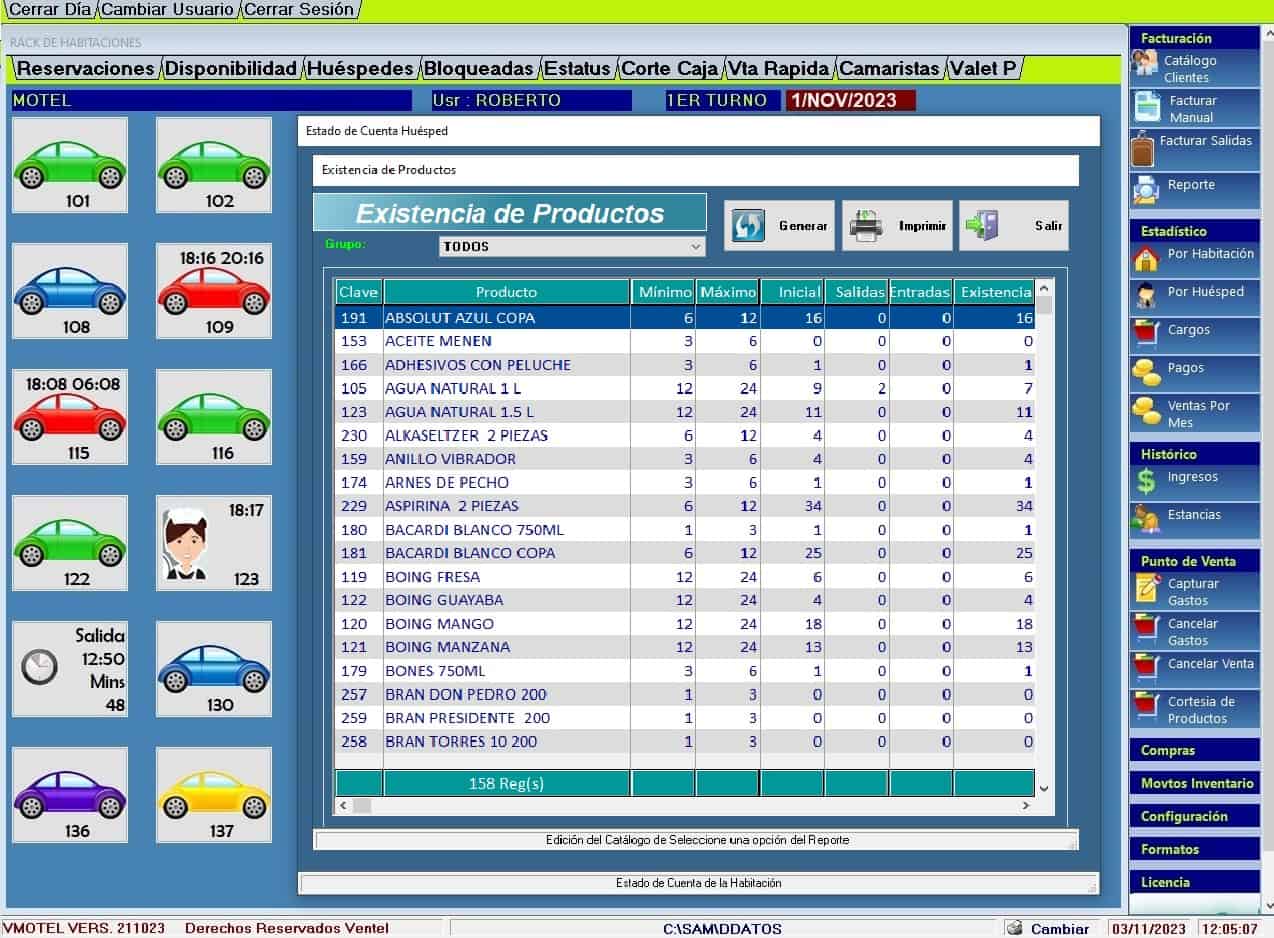The height and width of the screenshot is (938, 1274).
Task: Click the product table's vertical scrollbar down arrow
Action: click(x=1044, y=788)
